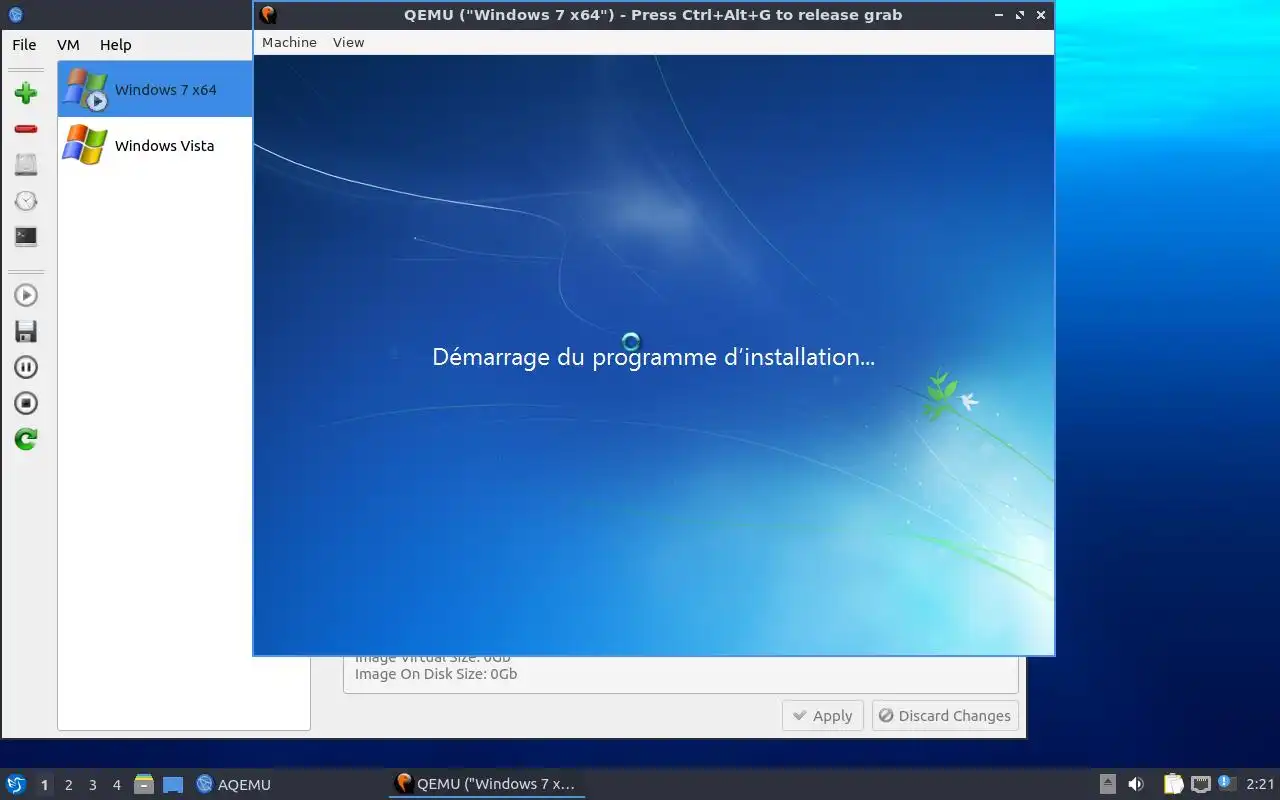
Task: Open the start menu on the taskbar
Action: point(16,784)
